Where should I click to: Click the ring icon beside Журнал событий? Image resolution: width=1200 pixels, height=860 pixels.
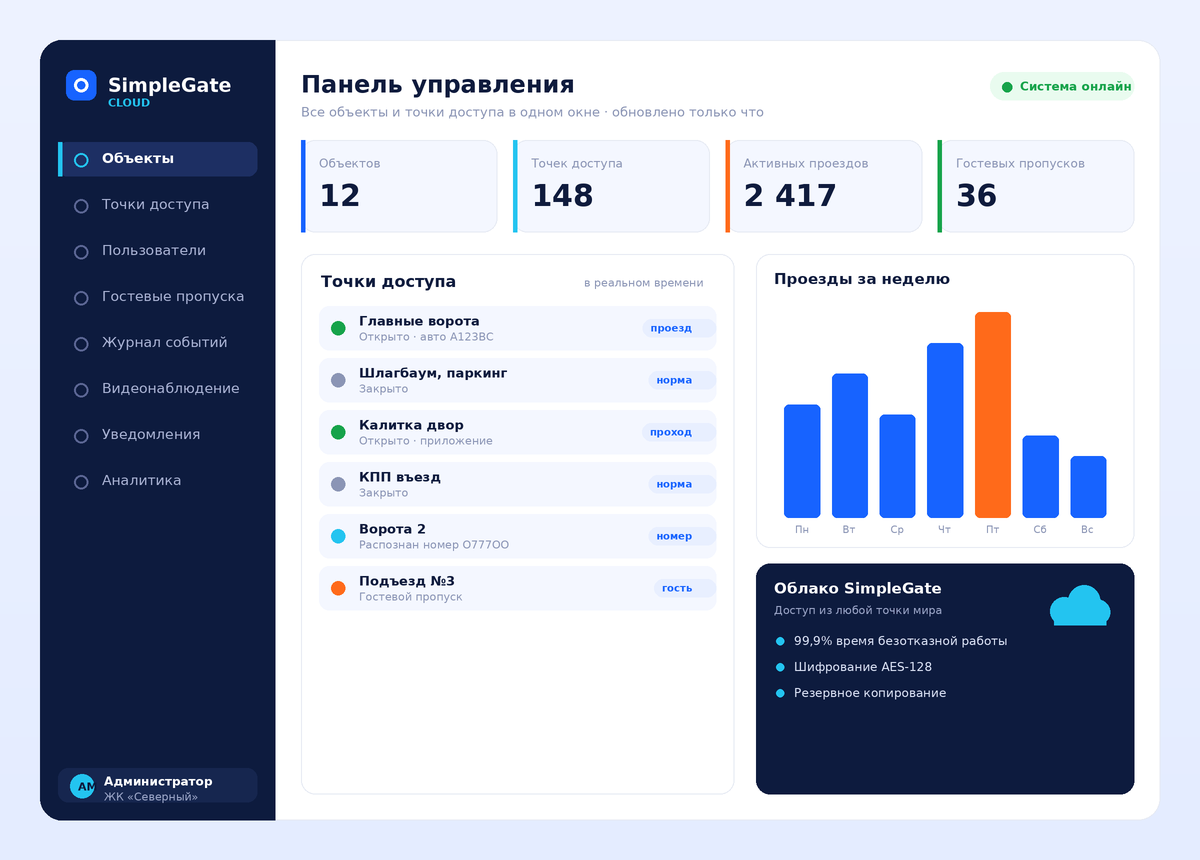tap(81, 344)
